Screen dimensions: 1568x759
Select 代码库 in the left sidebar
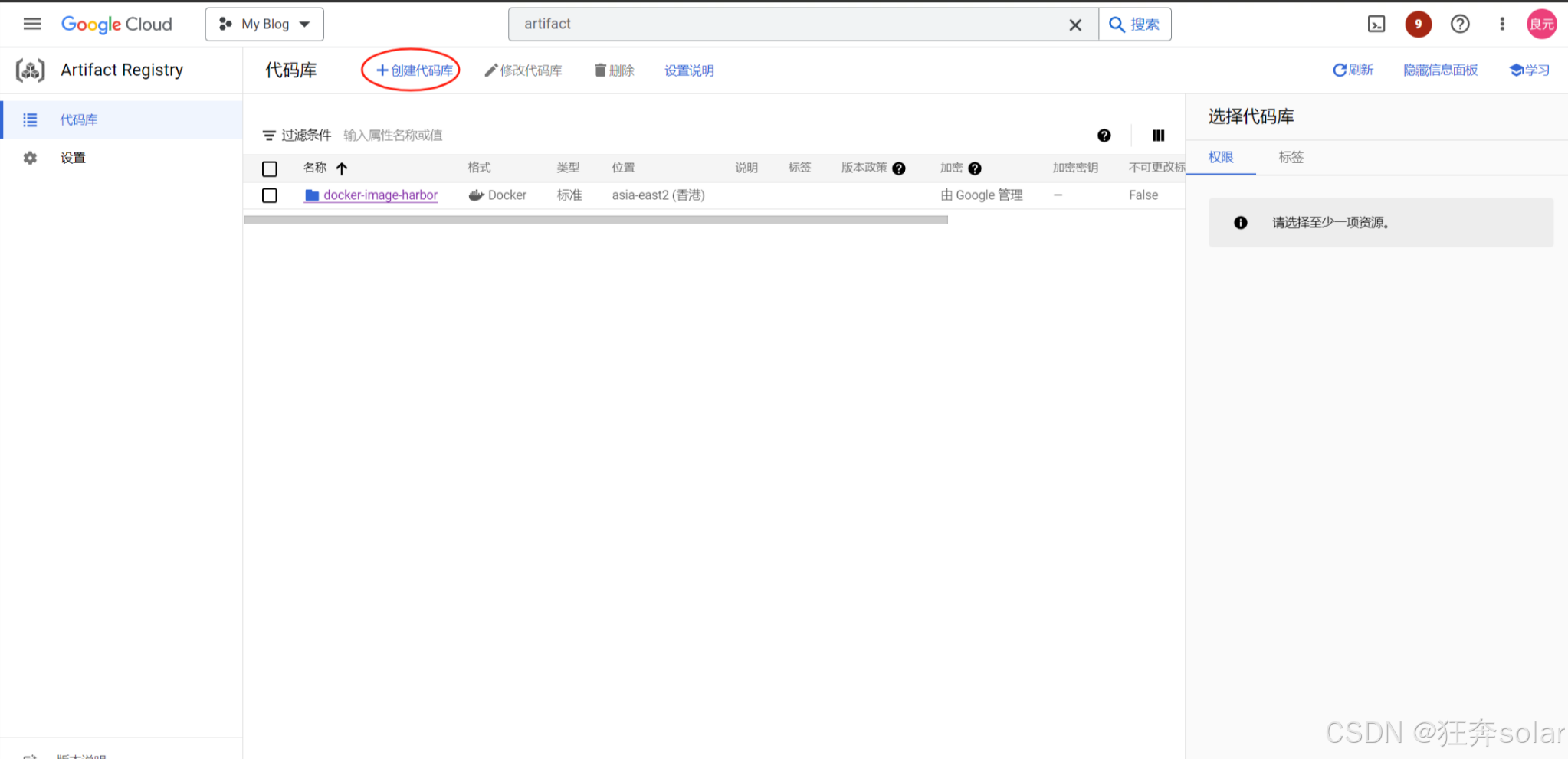click(x=122, y=119)
